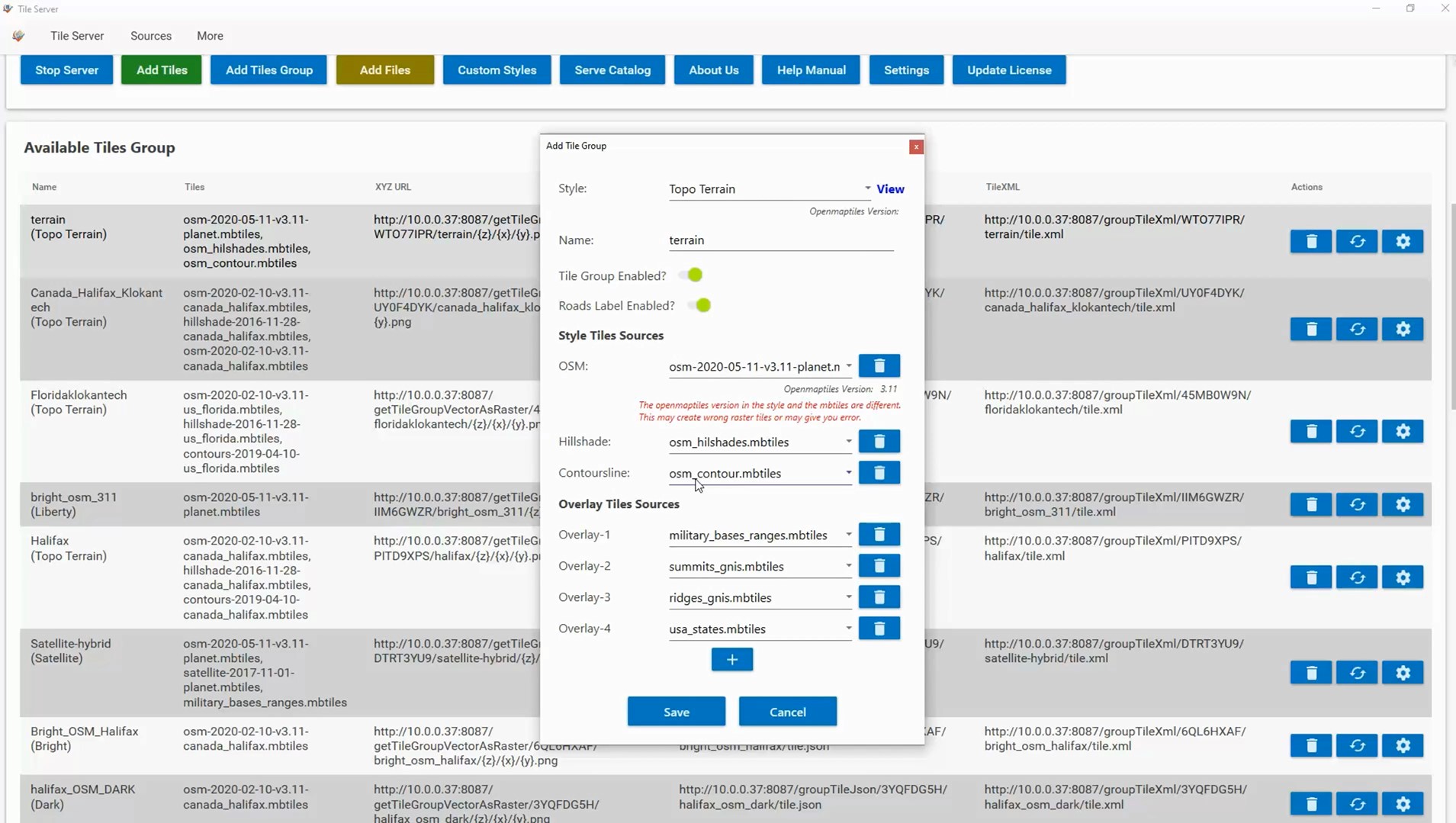Click the Update License button
1456x823 pixels.
pos(1009,70)
